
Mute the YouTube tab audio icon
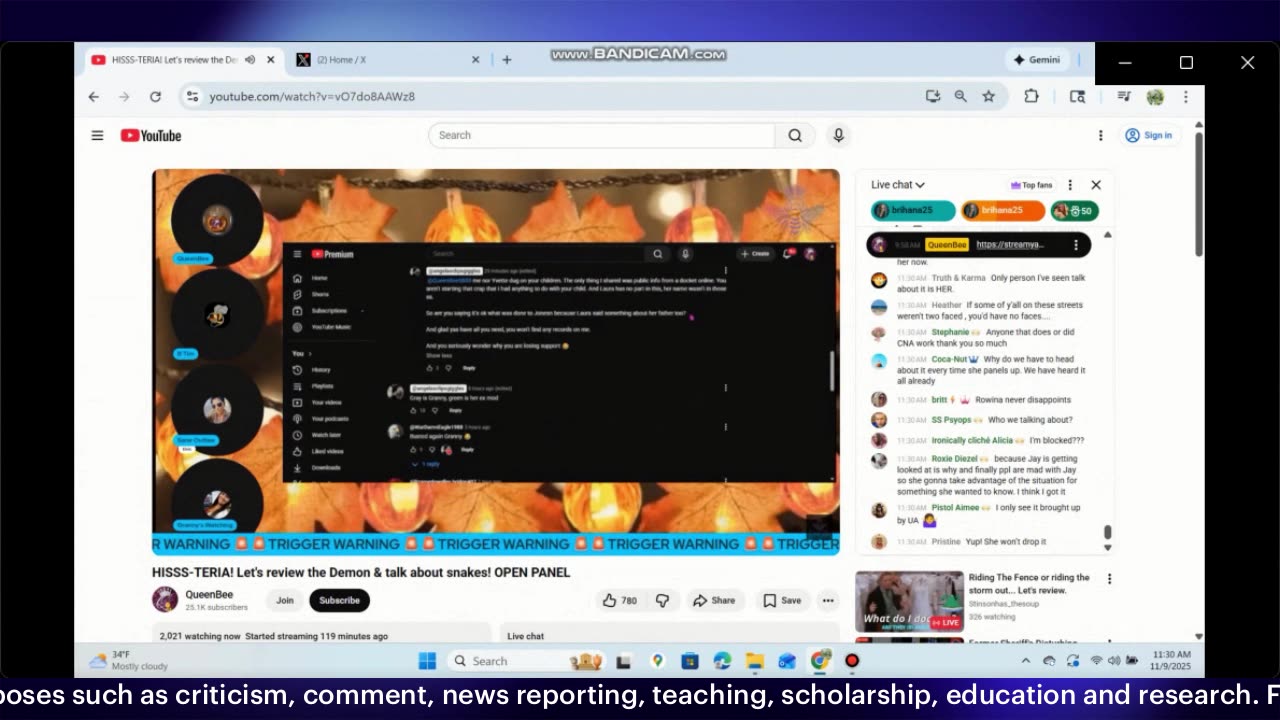tap(250, 60)
